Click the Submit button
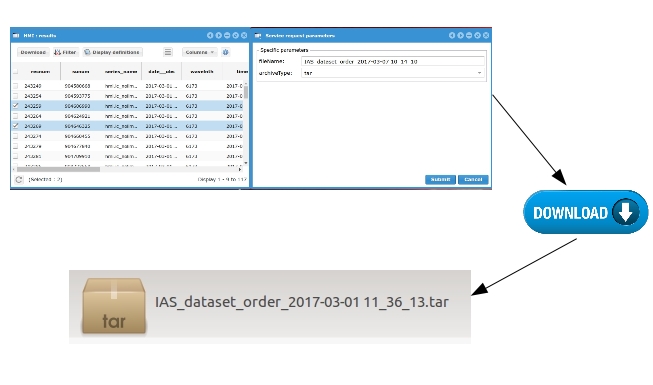Viewport: 653px width, 385px height. coord(440,179)
